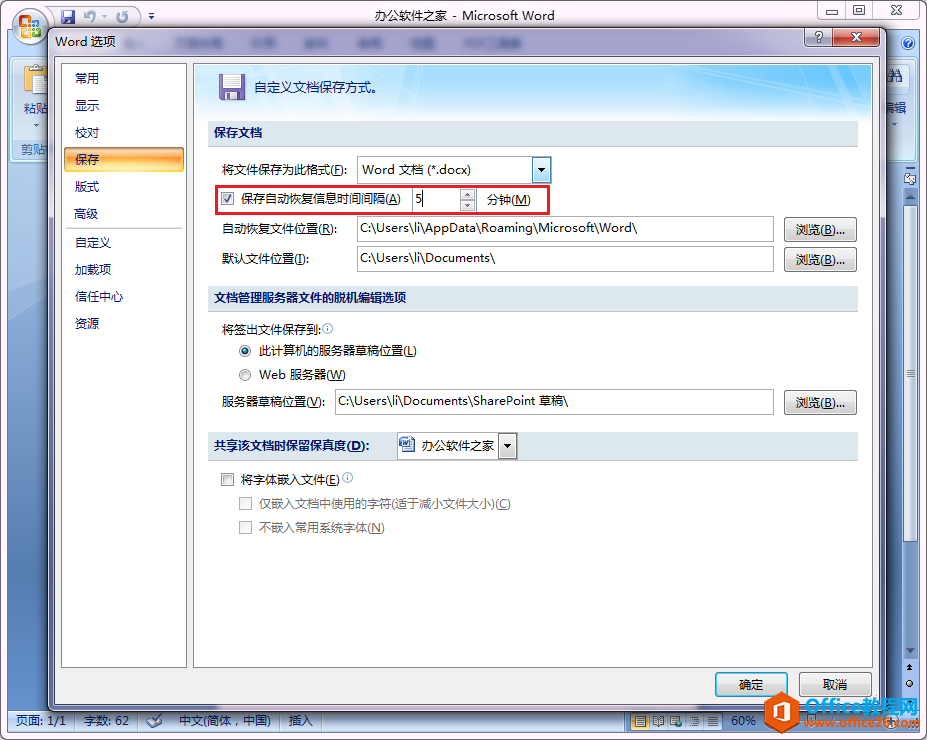Open the Customize Quick Access Toolbar arrow
Viewport: 927px width, 740px height.
(x=151, y=17)
